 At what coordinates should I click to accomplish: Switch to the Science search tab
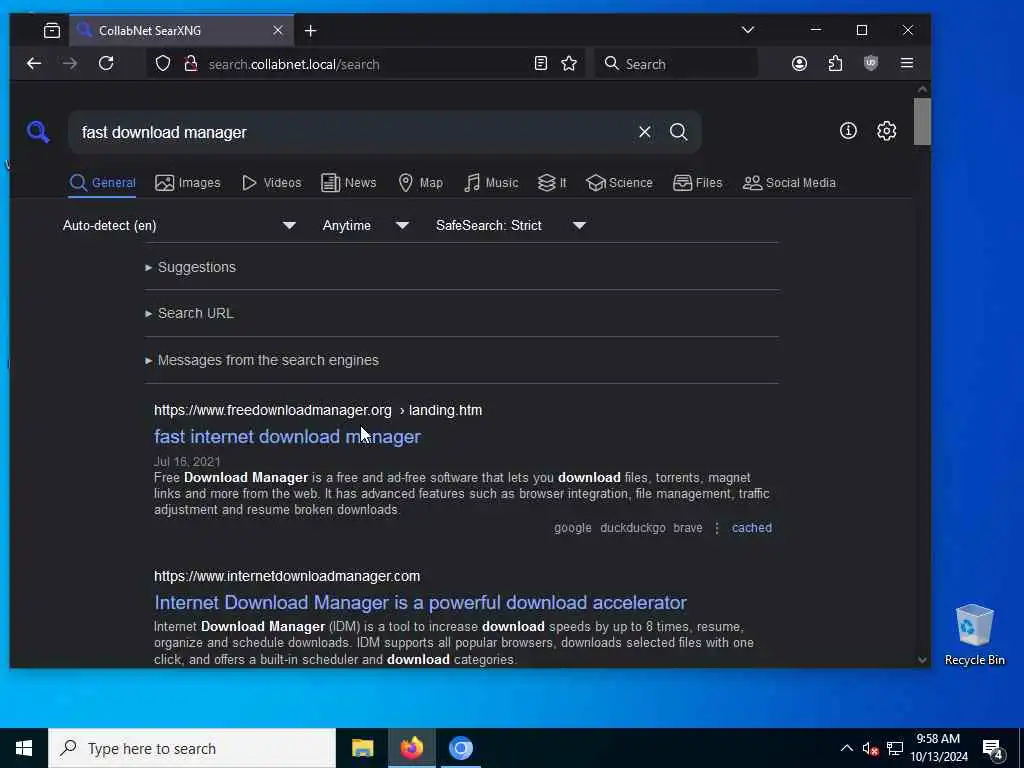[619, 183]
